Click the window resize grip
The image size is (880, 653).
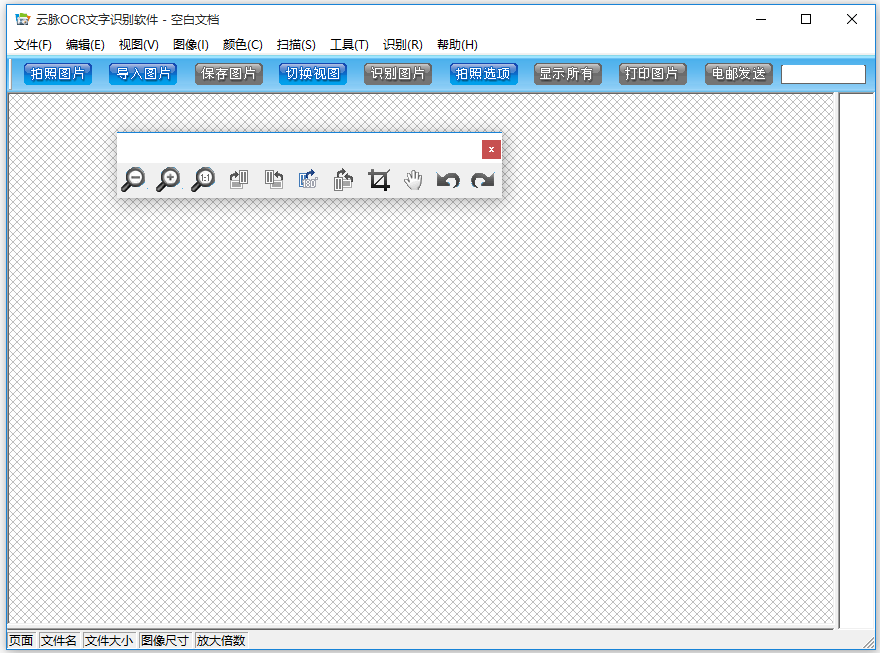pos(869,642)
